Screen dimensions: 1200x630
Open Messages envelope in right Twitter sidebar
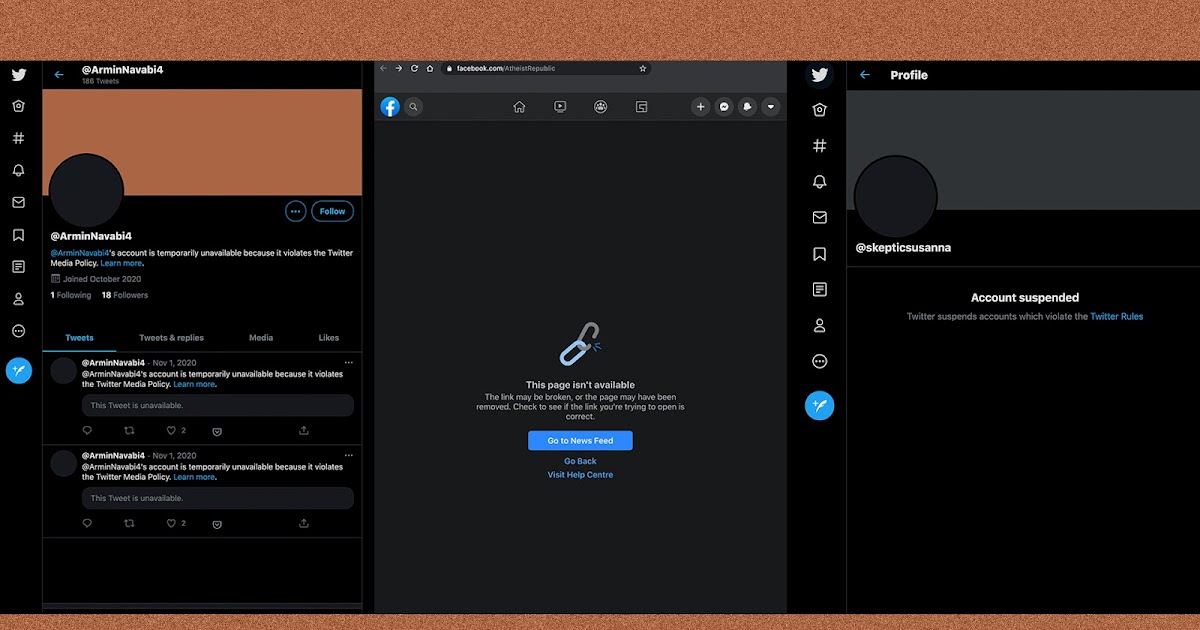pyautogui.click(x=820, y=218)
